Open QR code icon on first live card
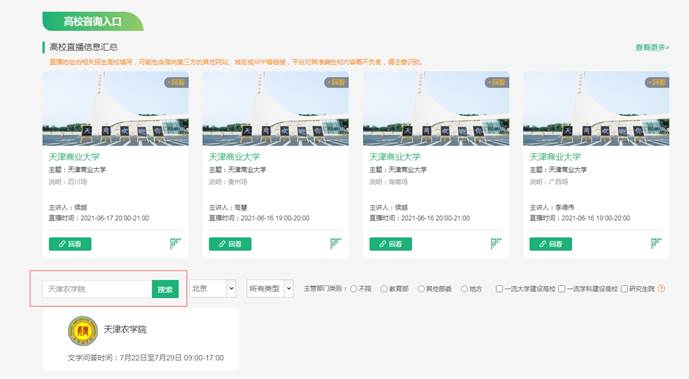 point(175,243)
